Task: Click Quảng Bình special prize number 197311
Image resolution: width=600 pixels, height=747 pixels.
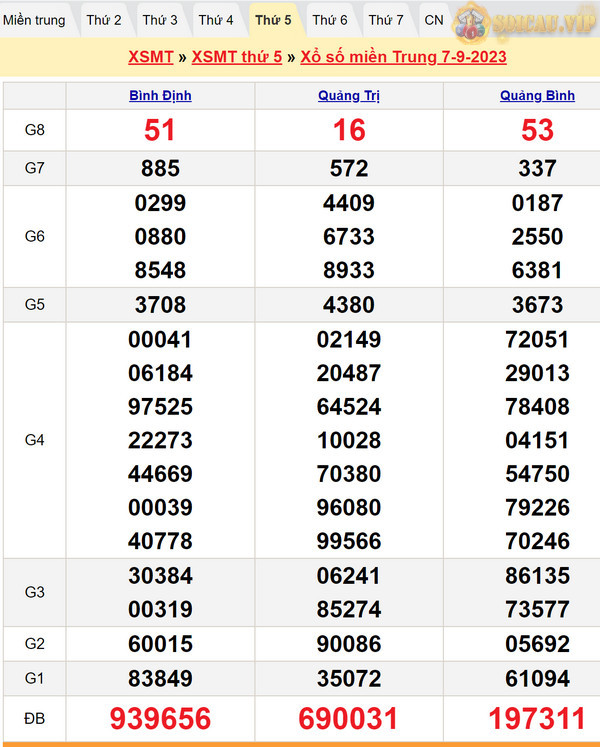Action: pyautogui.click(x=538, y=718)
